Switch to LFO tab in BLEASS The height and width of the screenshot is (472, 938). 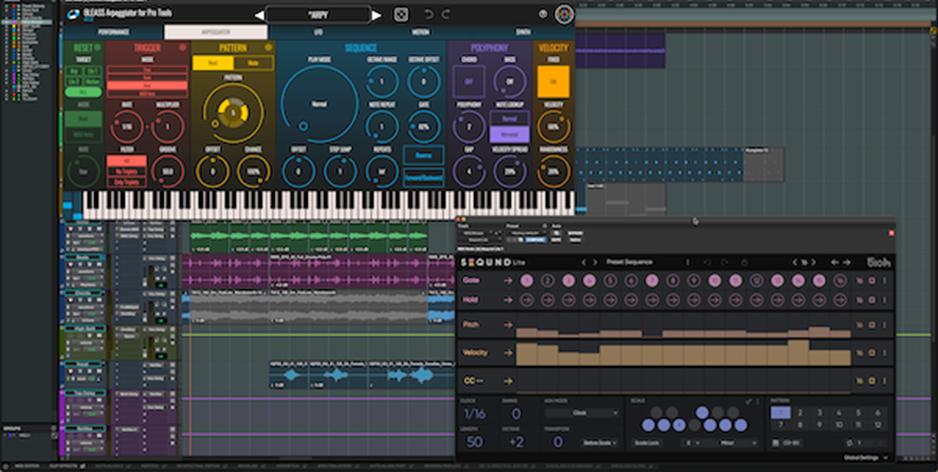pyautogui.click(x=319, y=32)
